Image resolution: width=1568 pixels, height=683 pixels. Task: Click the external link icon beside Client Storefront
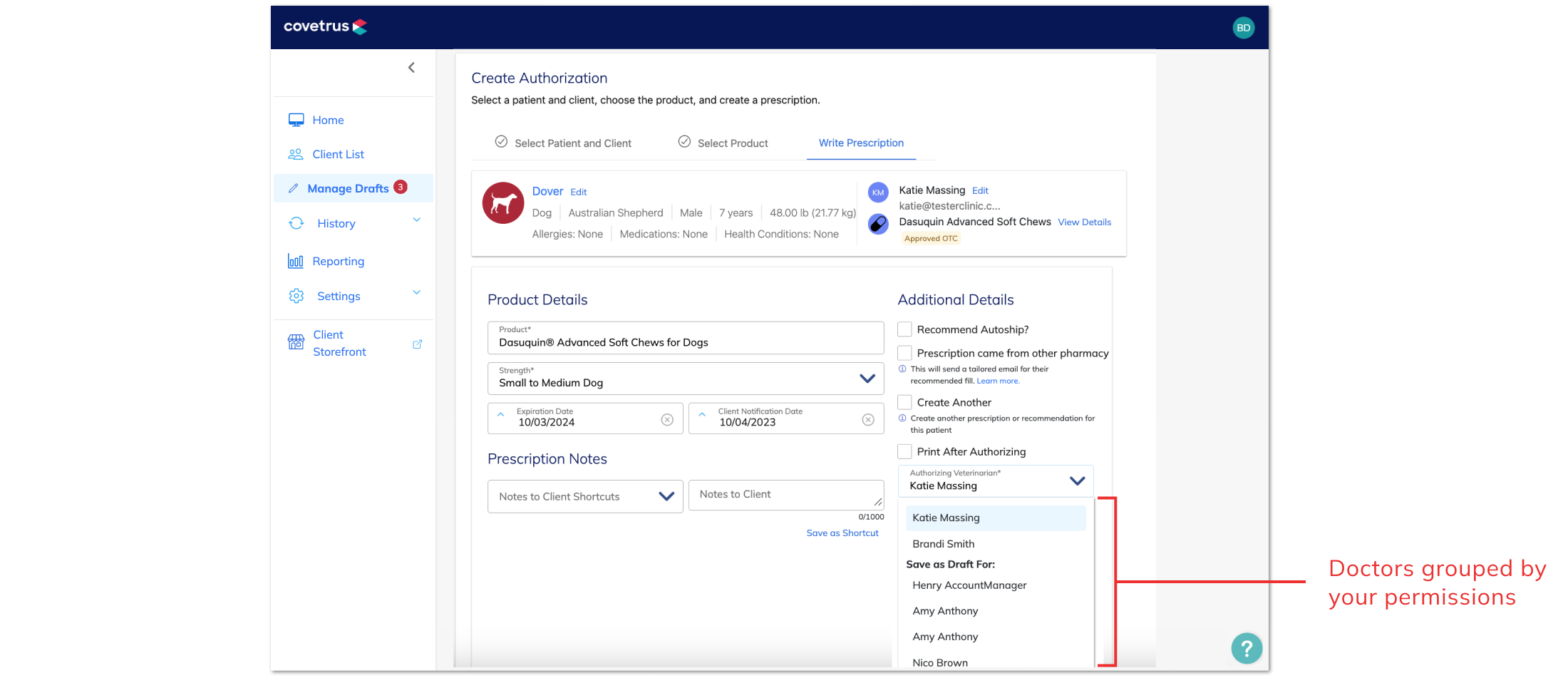(x=418, y=344)
